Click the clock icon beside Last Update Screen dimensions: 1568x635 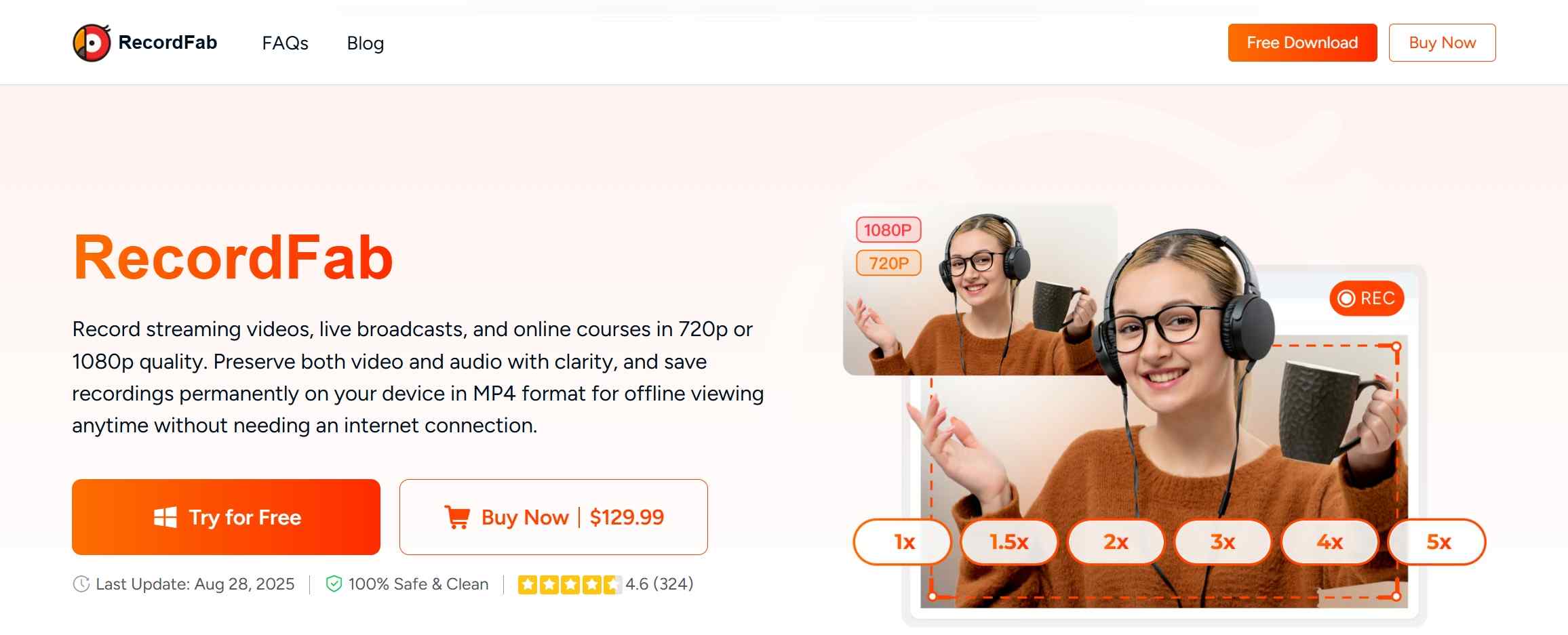[x=81, y=584]
